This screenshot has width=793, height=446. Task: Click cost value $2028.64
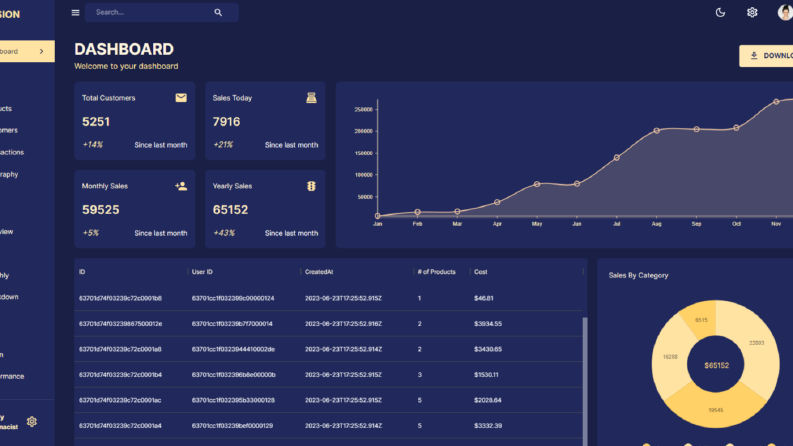(x=488, y=400)
